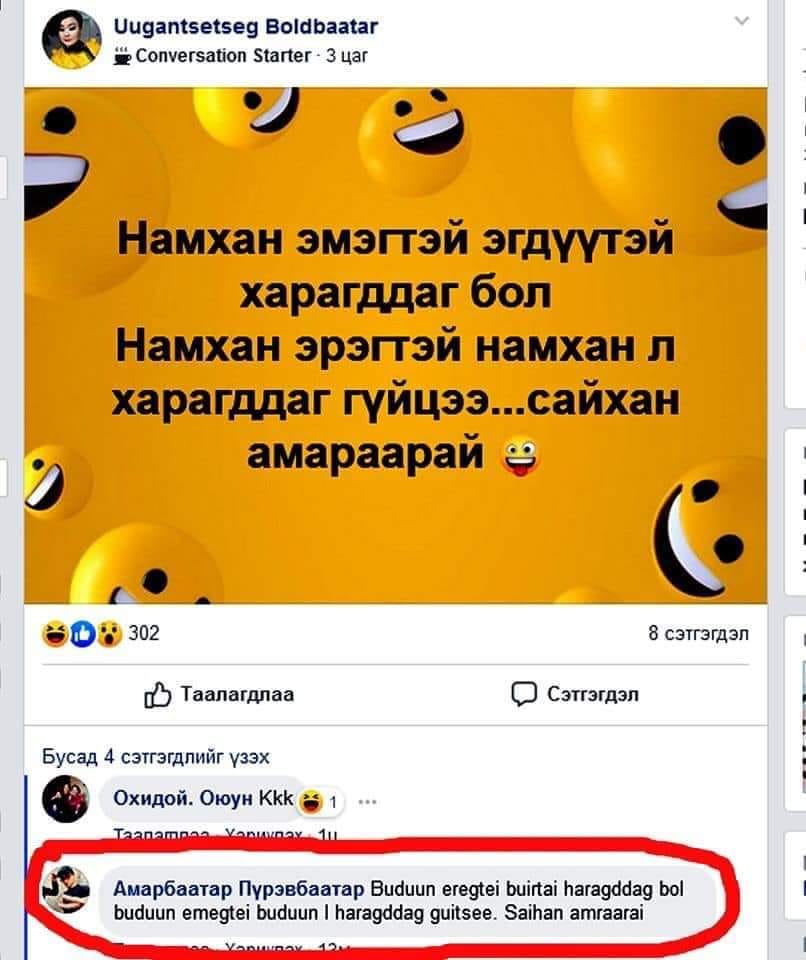Image resolution: width=806 pixels, height=960 pixels.
Task: Open Uugantsetseg Boldbaatar's profile picture
Action: (71, 39)
